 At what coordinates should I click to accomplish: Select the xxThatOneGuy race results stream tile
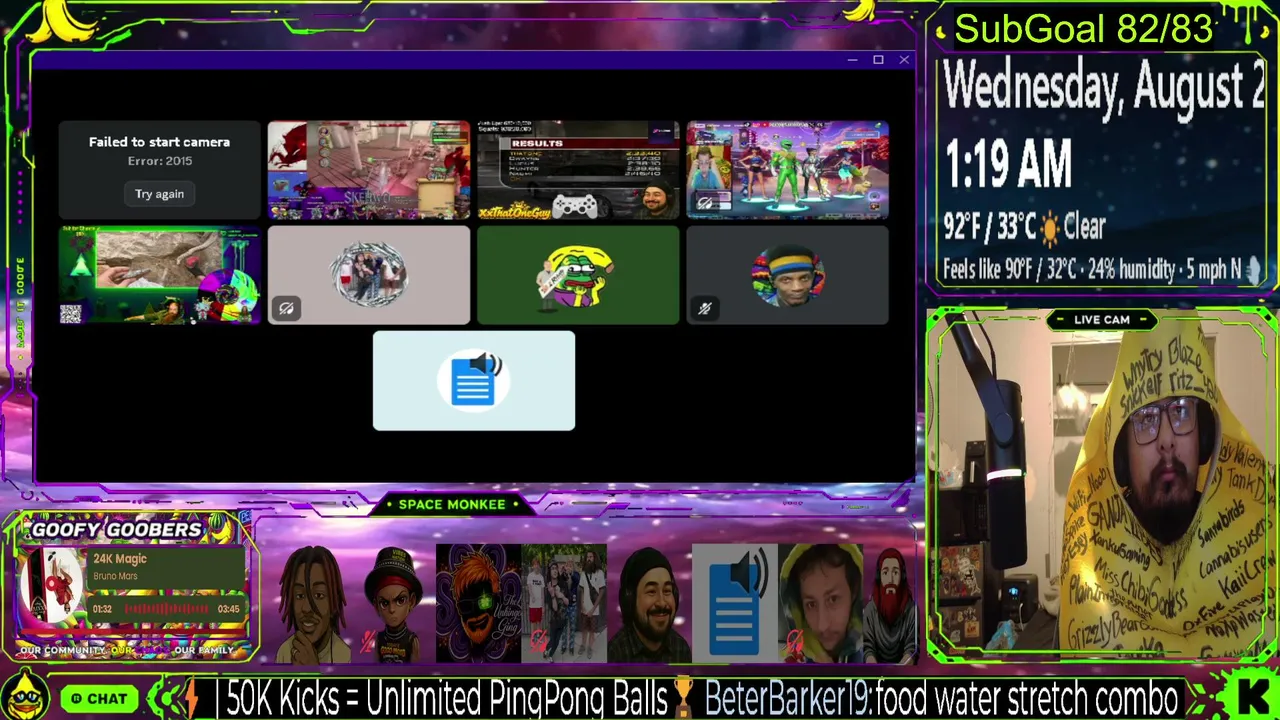578,170
